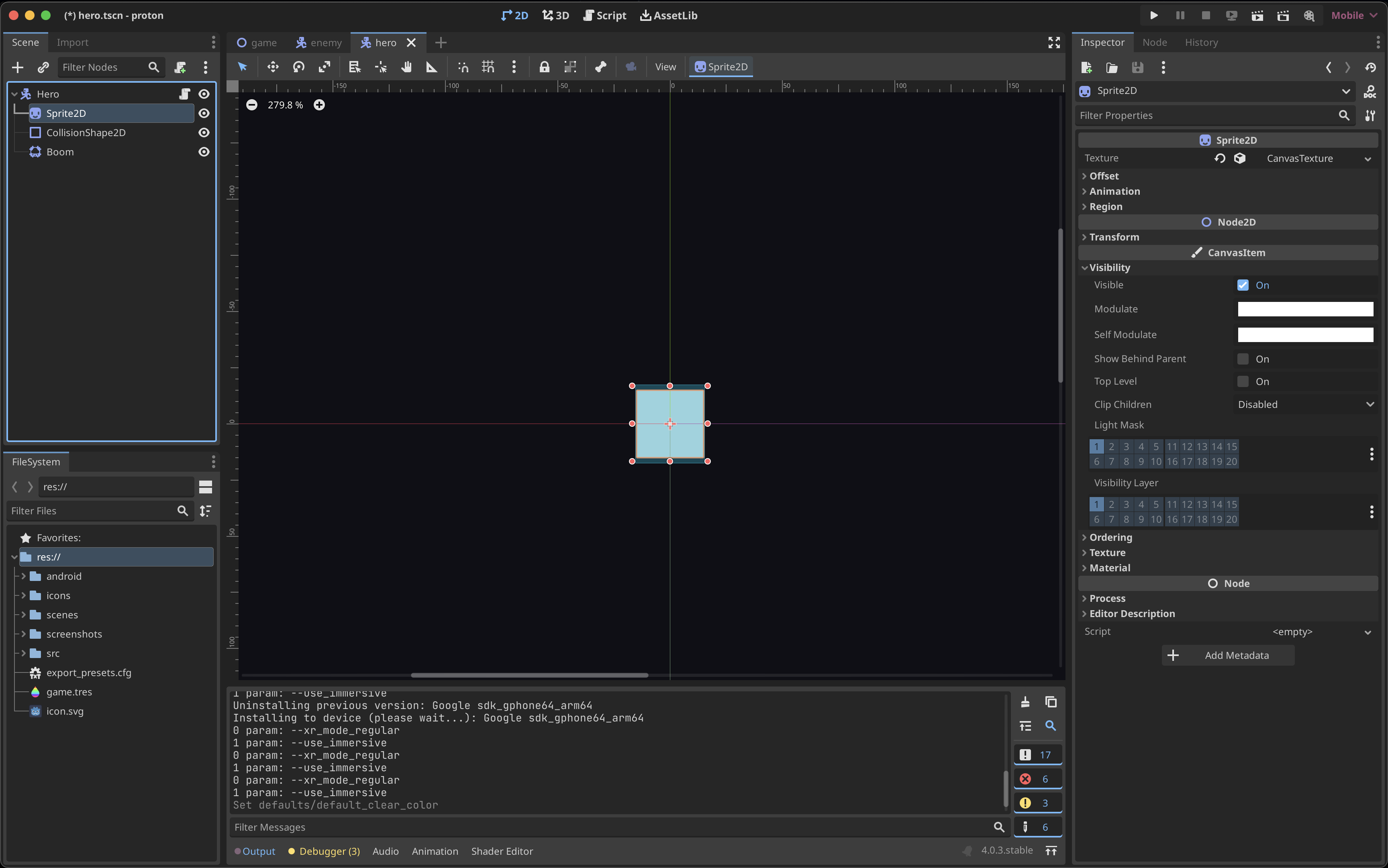Click the Add Metadata button
The image size is (1388, 868).
pos(1228,656)
